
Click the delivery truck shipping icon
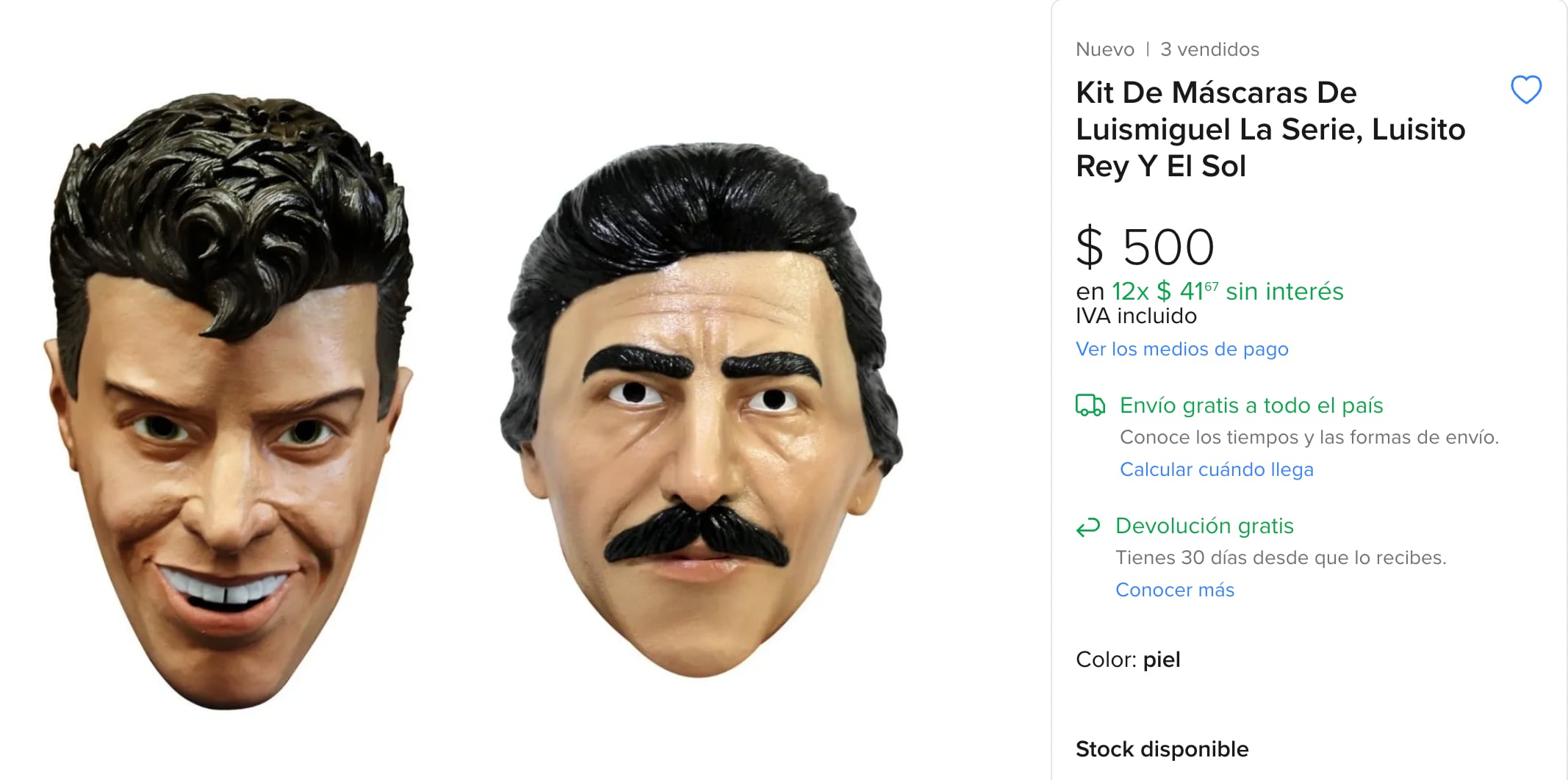(1090, 405)
